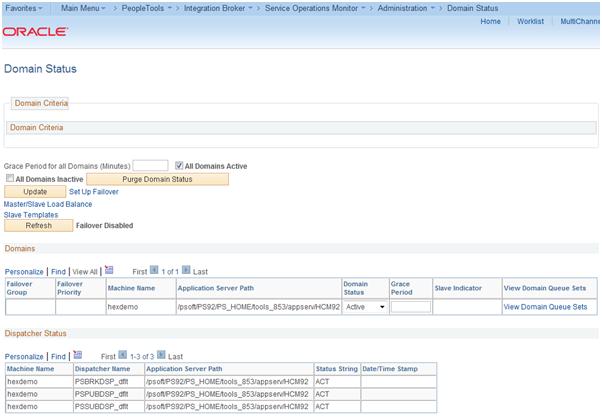Go to Home link
This screenshot has width=602, height=420.
pos(490,21)
